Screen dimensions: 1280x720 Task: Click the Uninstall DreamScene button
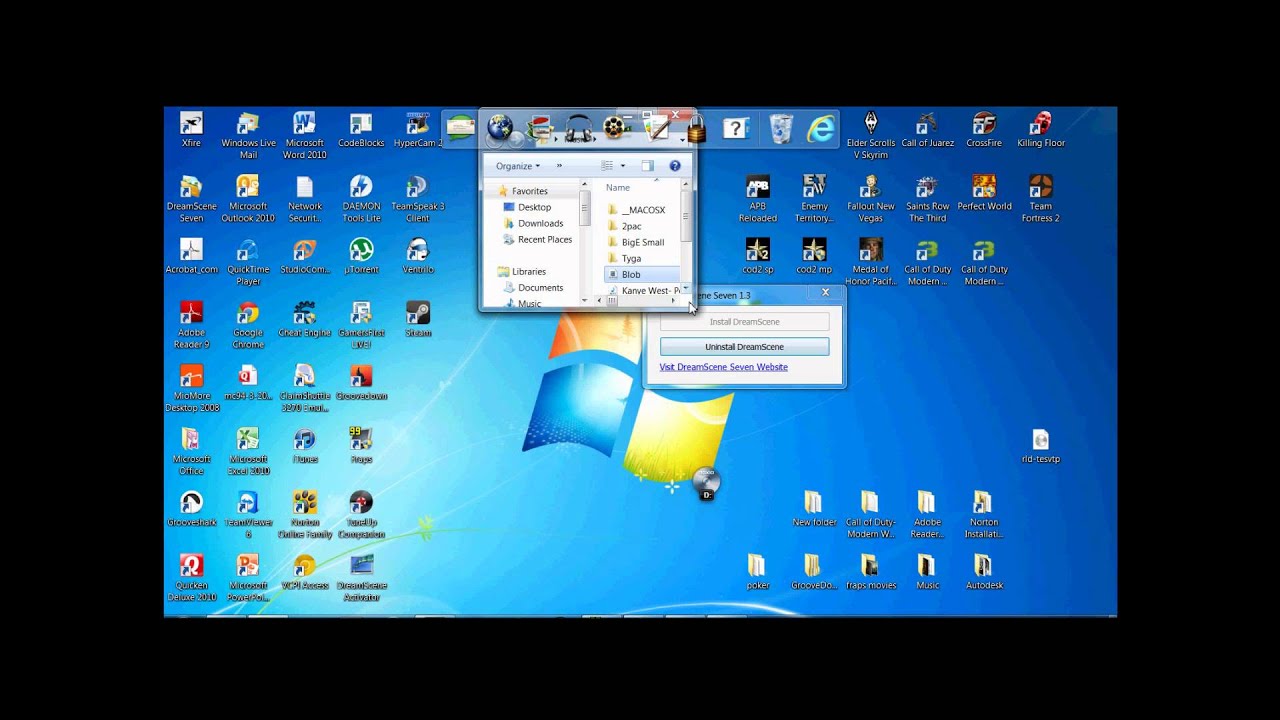744,347
